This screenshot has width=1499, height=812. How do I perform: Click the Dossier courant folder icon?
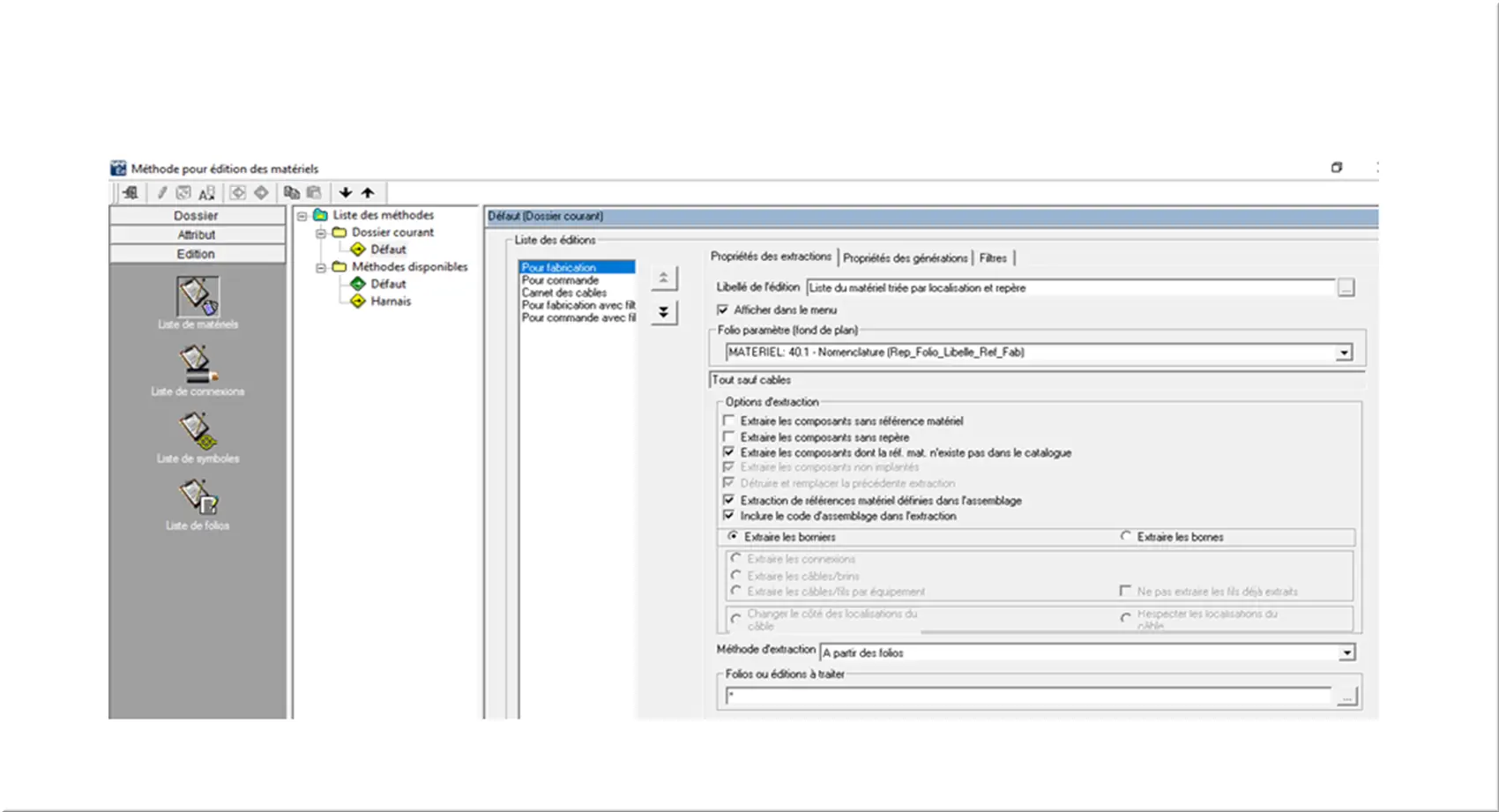[339, 233]
